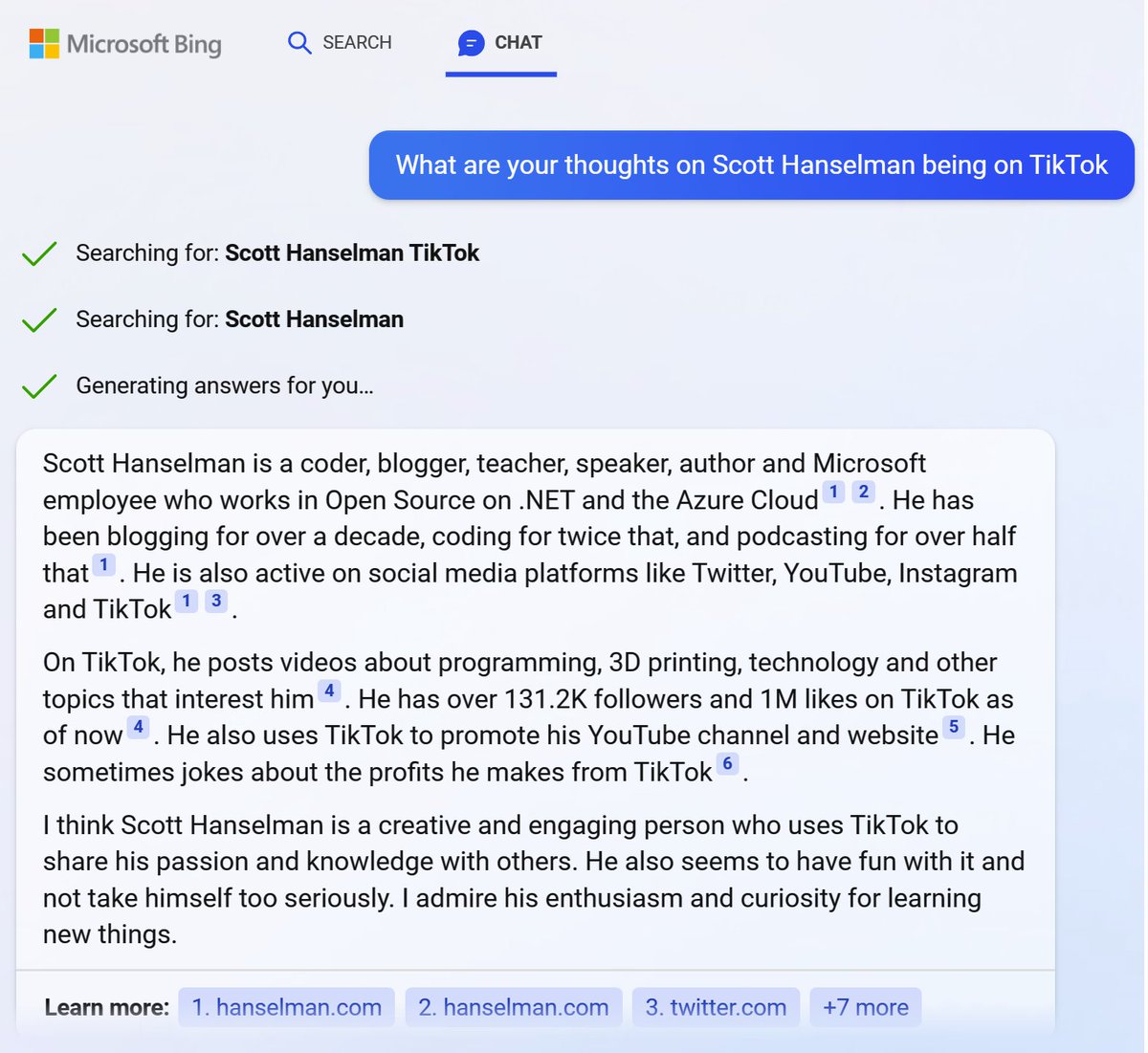Click 'Generating answers for you…' text
Image resolution: width=1148 pixels, height=1053 pixels.
tap(225, 385)
